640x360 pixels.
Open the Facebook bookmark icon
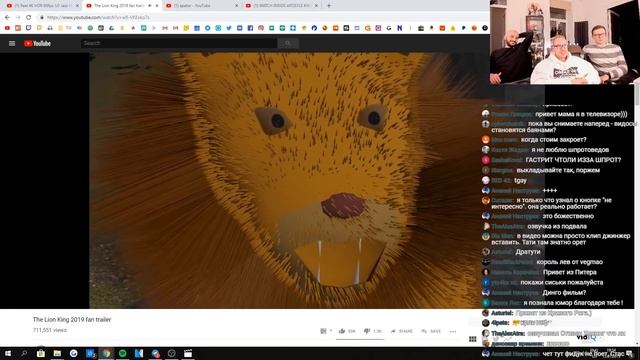(250, 28)
